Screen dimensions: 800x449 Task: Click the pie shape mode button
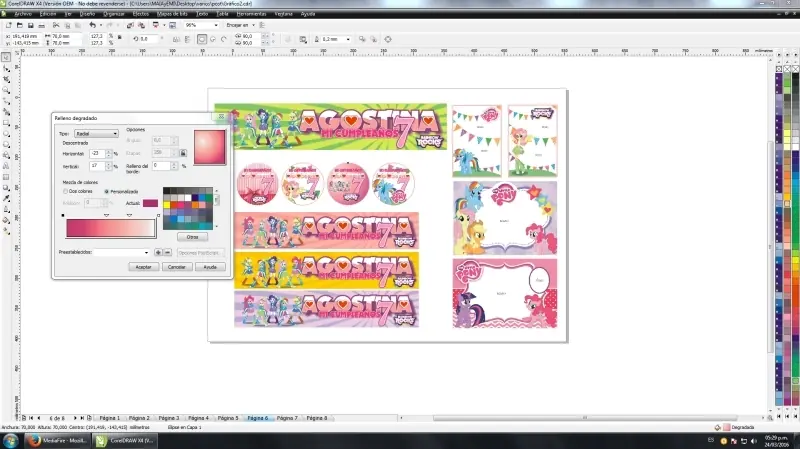click(x=213, y=39)
